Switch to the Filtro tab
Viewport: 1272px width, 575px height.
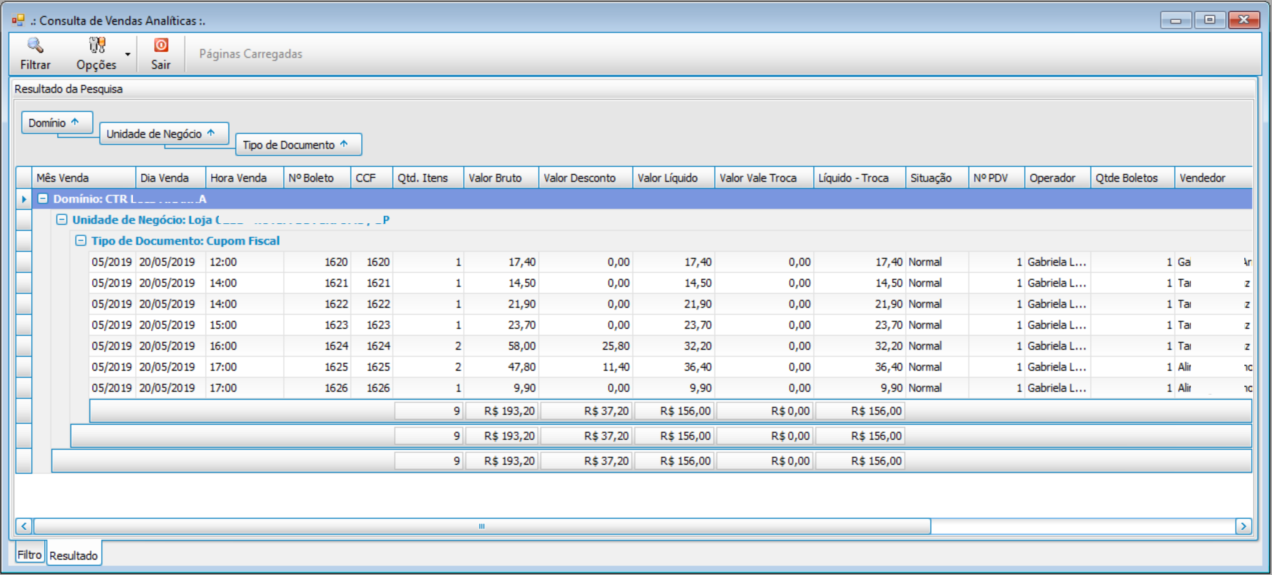tap(29, 553)
